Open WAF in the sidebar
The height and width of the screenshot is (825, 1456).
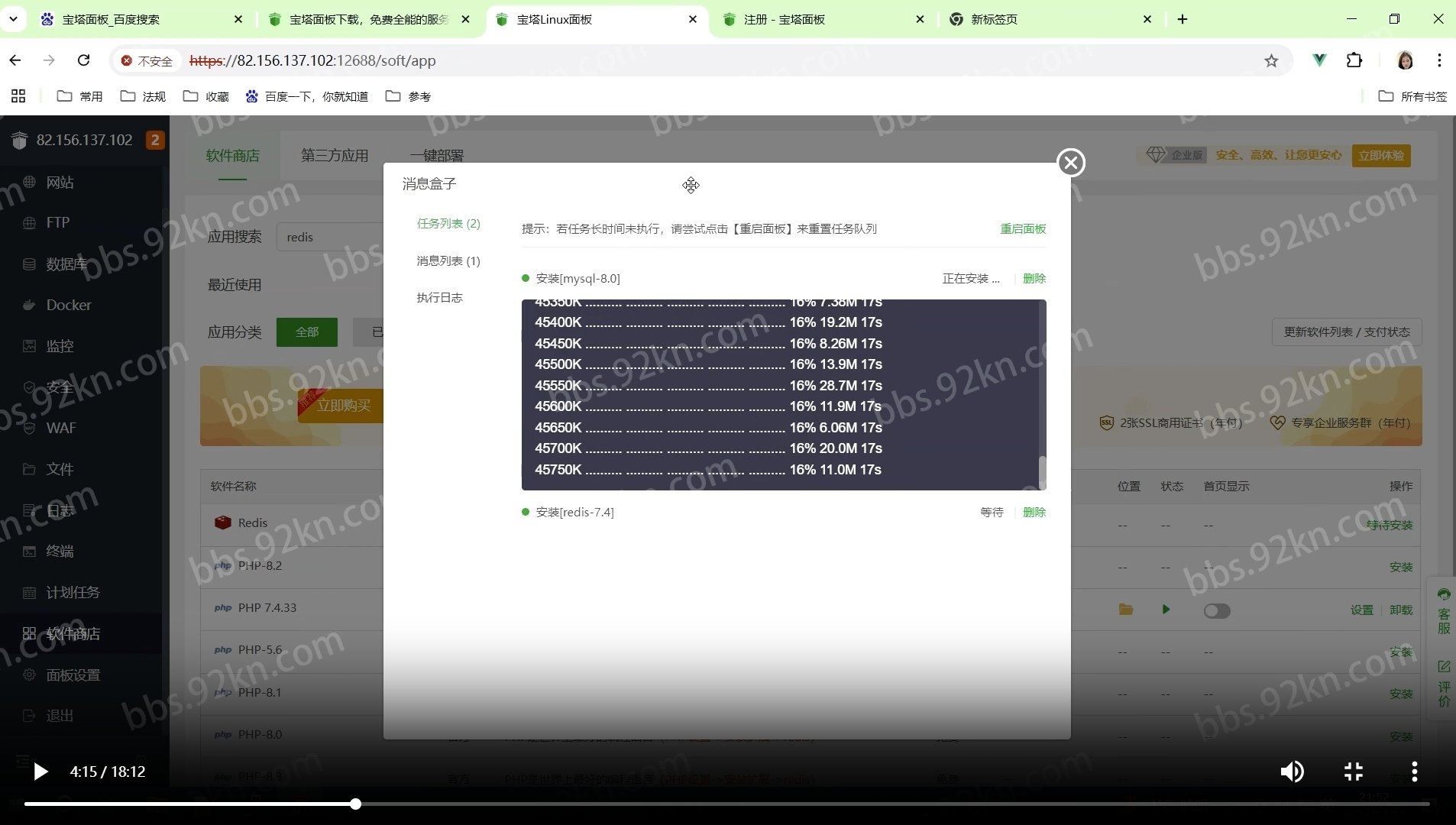point(81,428)
